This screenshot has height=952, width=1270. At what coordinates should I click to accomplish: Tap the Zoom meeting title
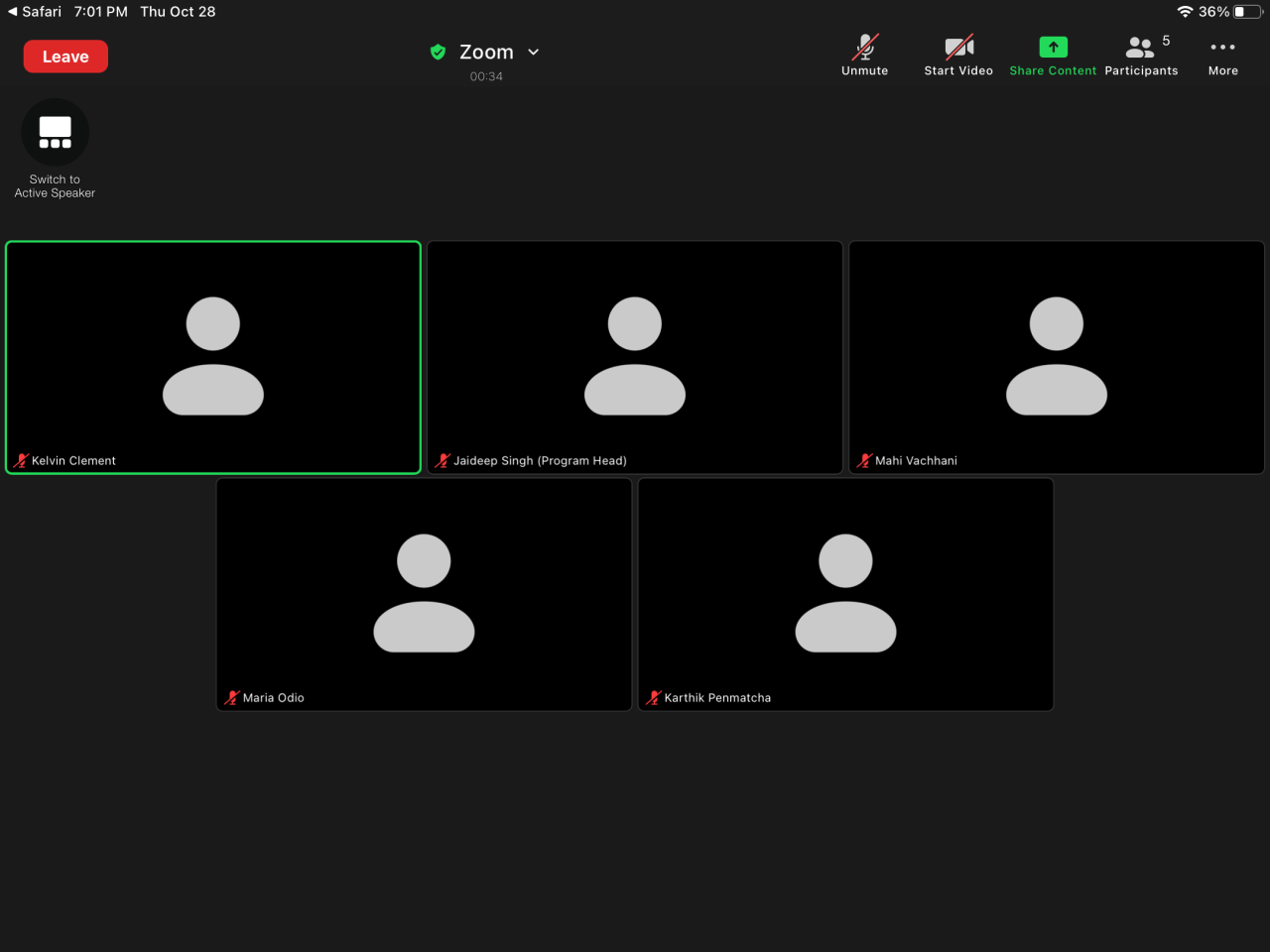486,53
